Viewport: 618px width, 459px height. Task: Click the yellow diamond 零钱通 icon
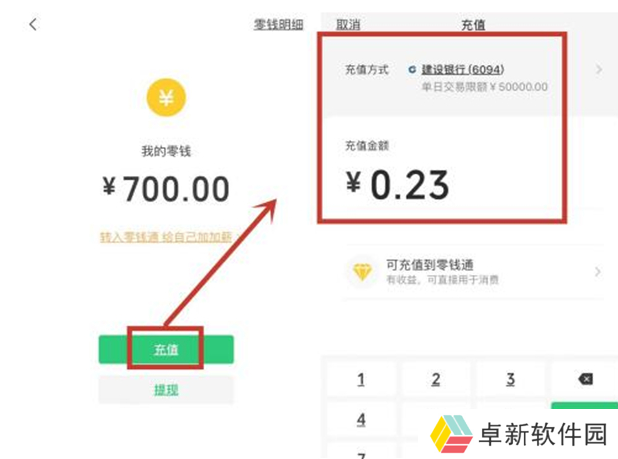[x=362, y=272]
